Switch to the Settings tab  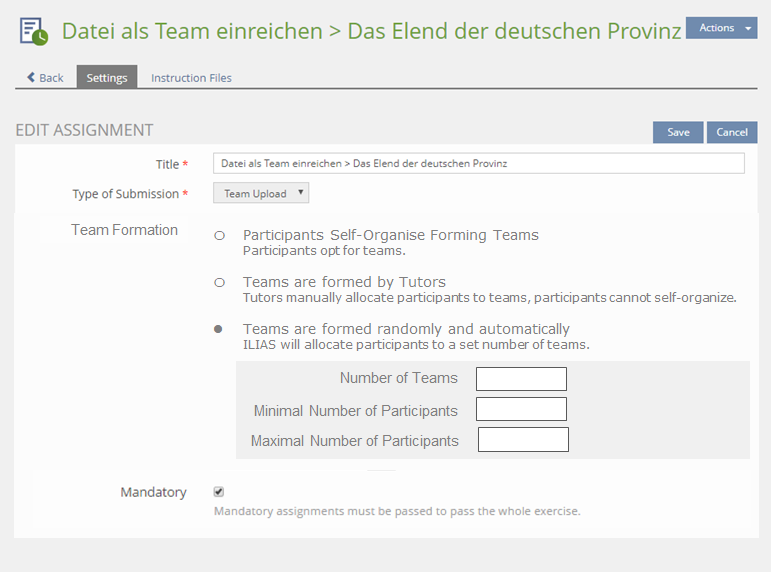pyautogui.click(x=107, y=78)
